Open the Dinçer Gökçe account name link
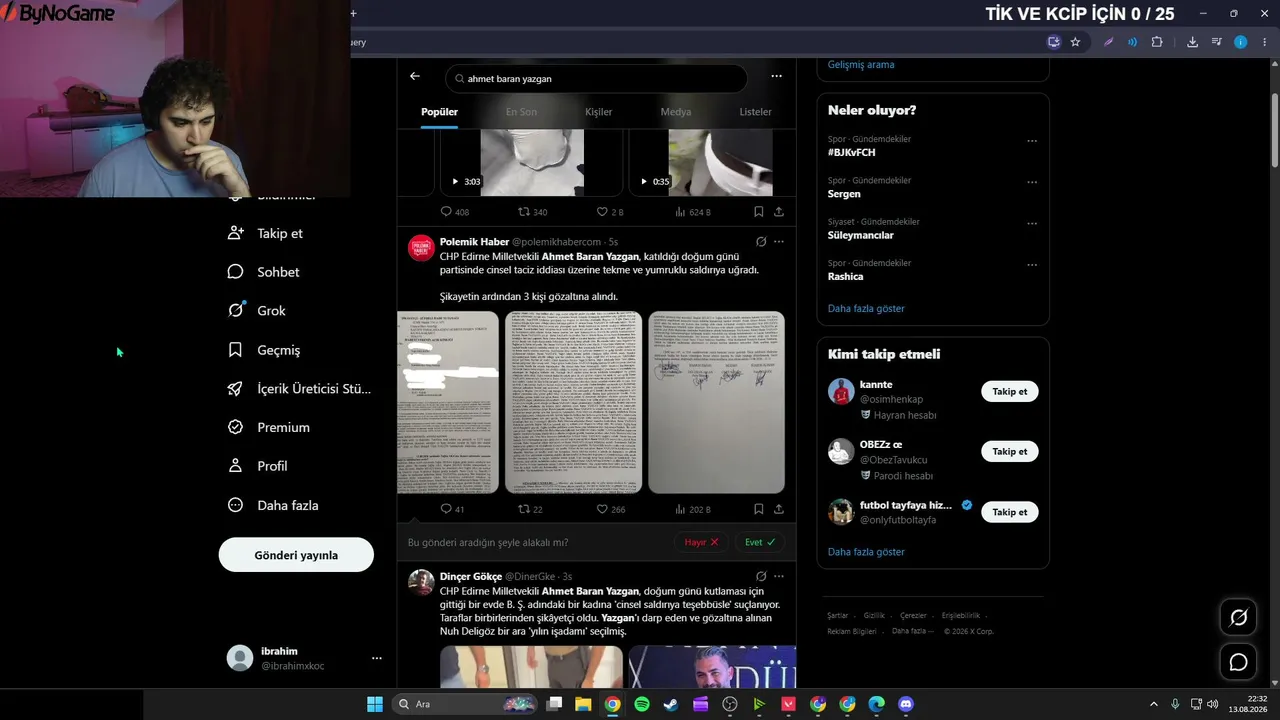The height and width of the screenshot is (720, 1280). (x=471, y=577)
